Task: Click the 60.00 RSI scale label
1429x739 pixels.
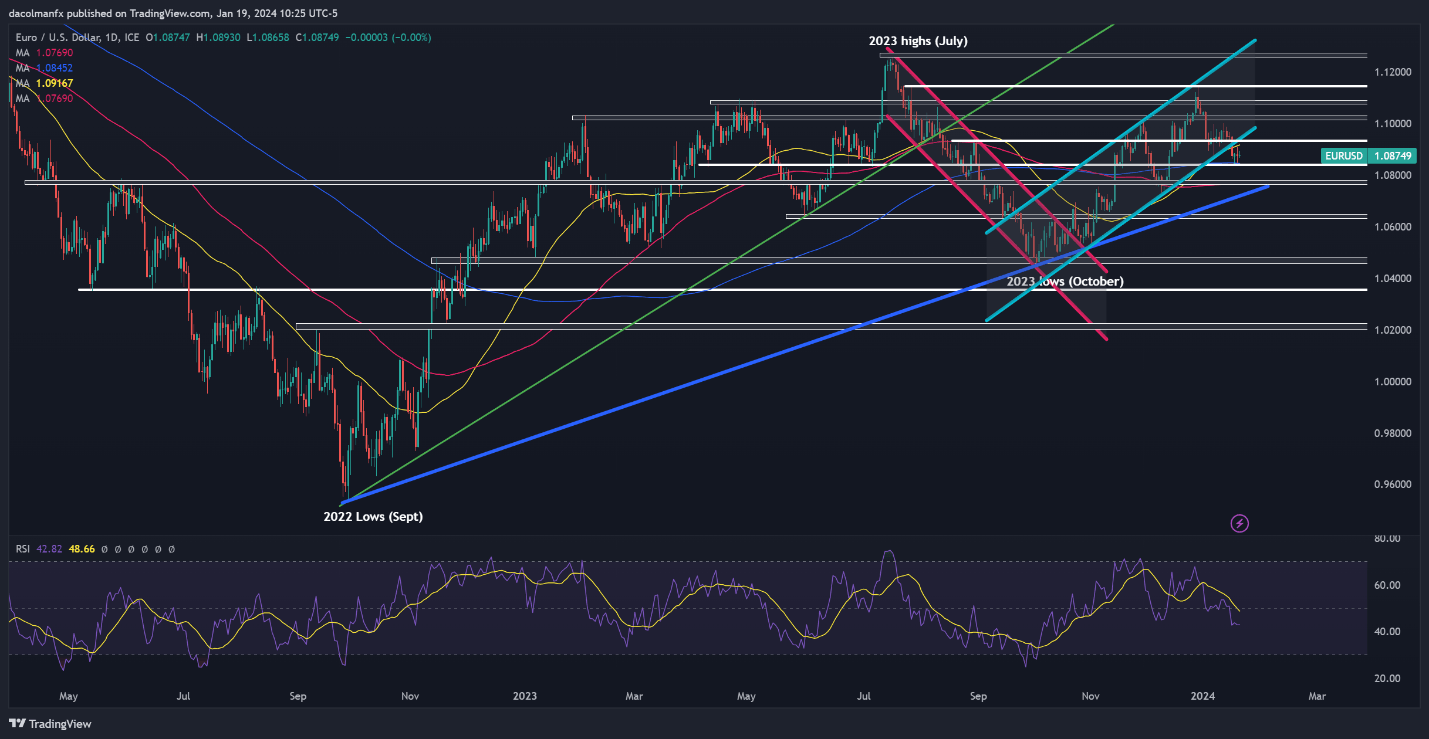Action: 1387,585
